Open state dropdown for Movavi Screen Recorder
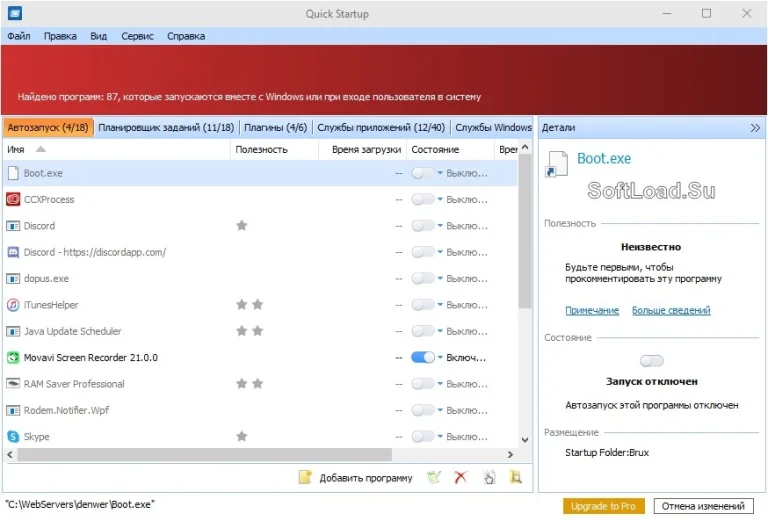Viewport: 768px width, 521px height. pos(440,357)
